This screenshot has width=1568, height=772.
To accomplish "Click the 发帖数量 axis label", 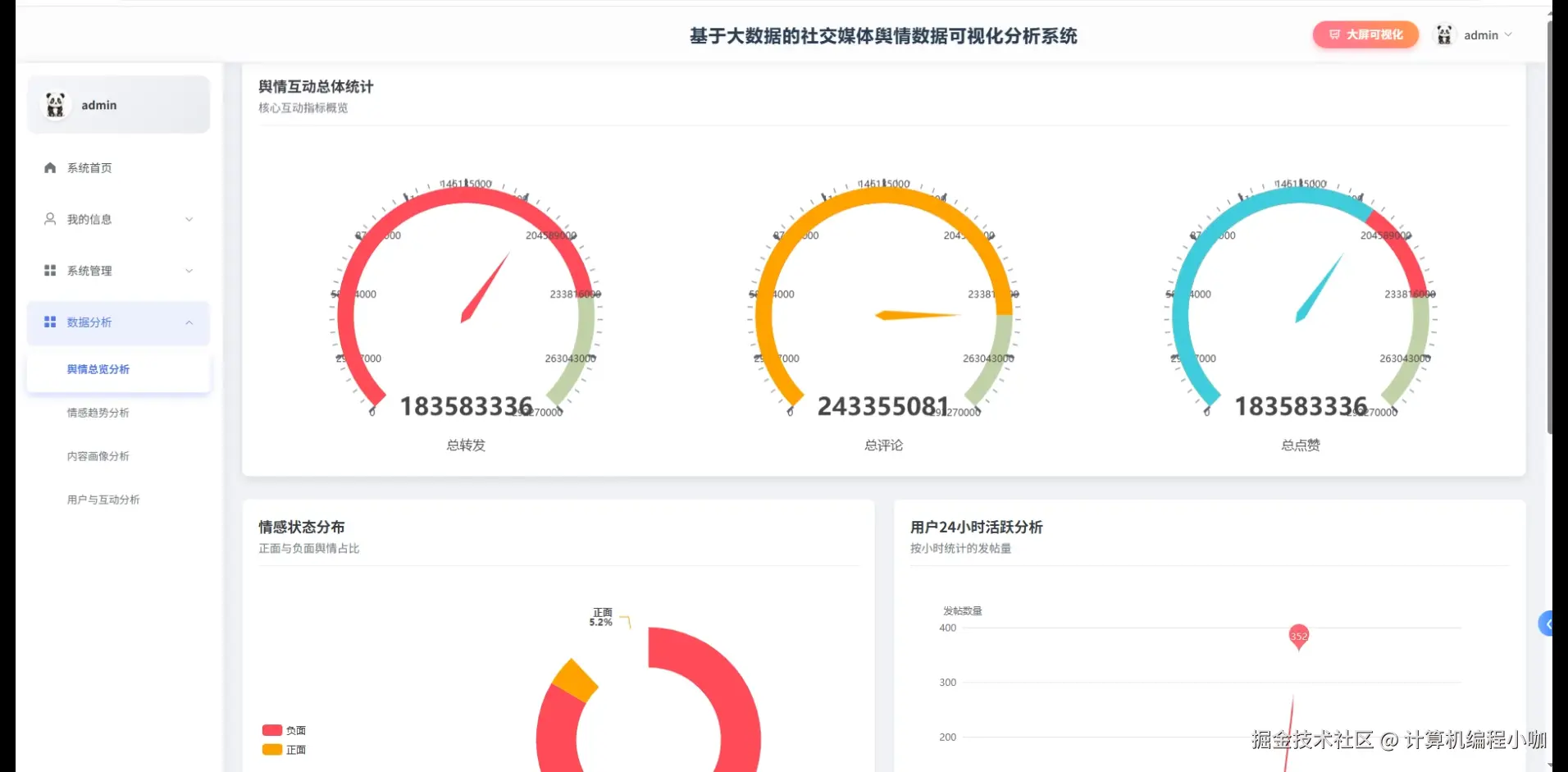I will pos(962,611).
